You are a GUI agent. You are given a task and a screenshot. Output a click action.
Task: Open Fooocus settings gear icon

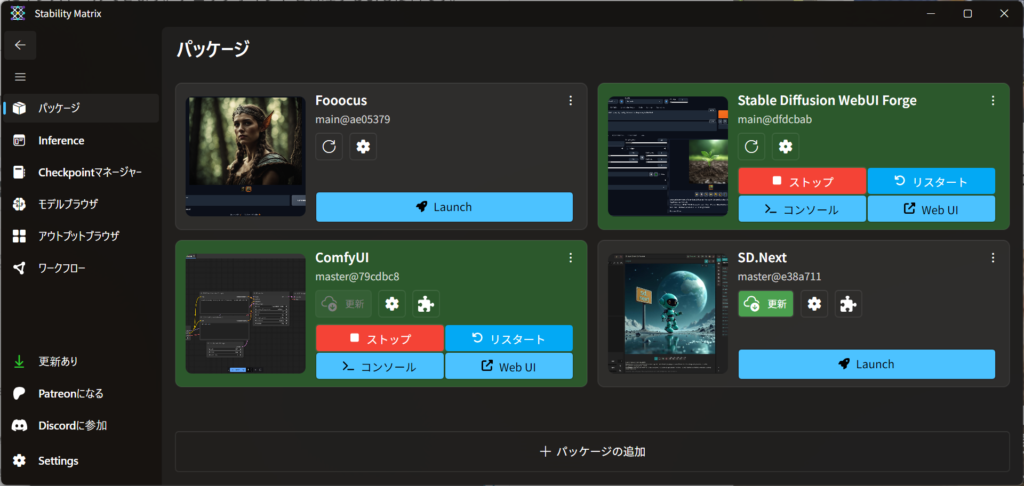[363, 147]
